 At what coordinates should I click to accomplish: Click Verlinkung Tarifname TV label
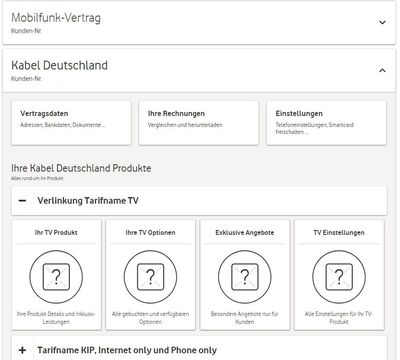click(x=88, y=201)
